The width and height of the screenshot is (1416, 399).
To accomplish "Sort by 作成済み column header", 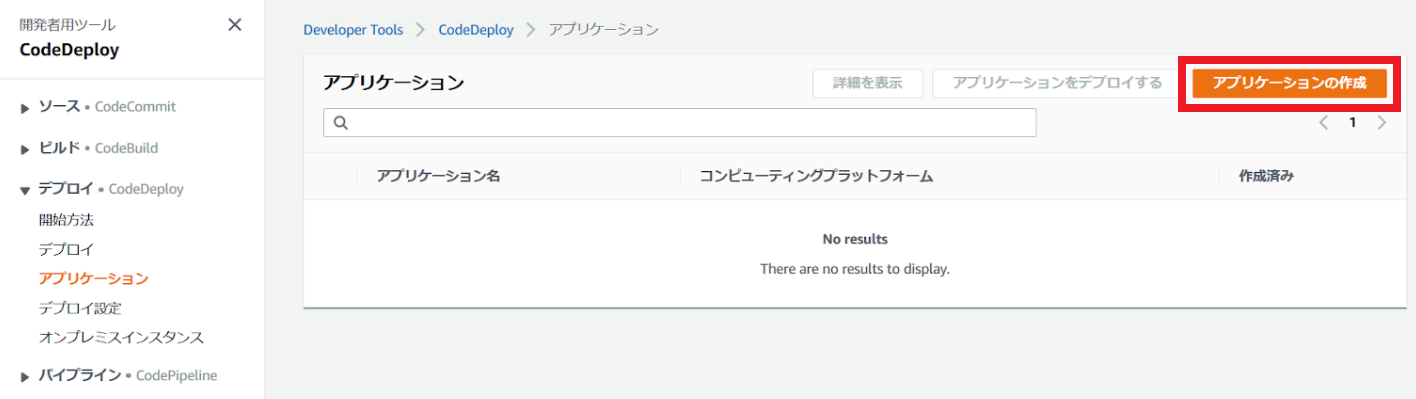I will coord(1267,176).
